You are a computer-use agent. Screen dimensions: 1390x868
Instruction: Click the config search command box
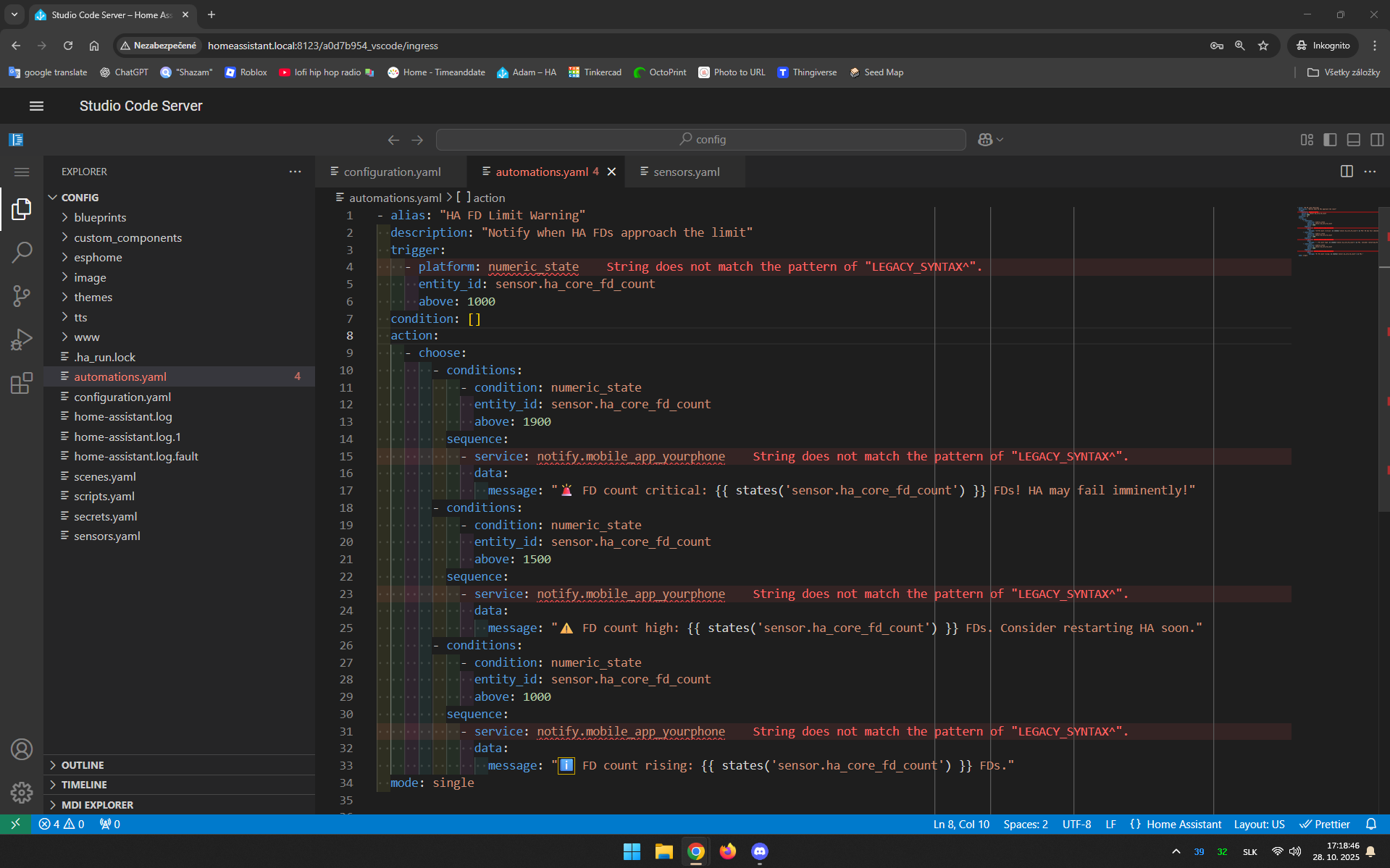click(x=700, y=140)
